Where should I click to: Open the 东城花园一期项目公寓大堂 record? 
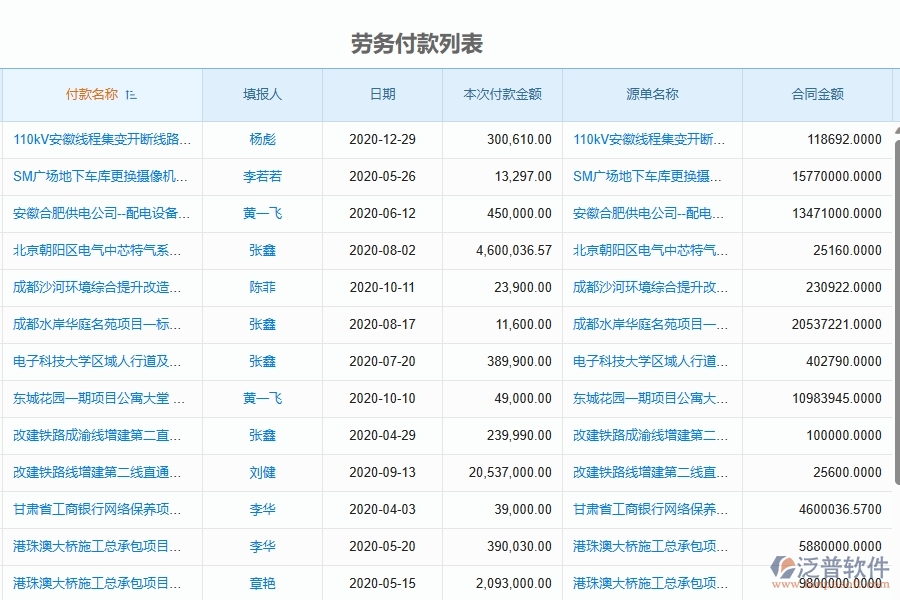[x=100, y=398]
